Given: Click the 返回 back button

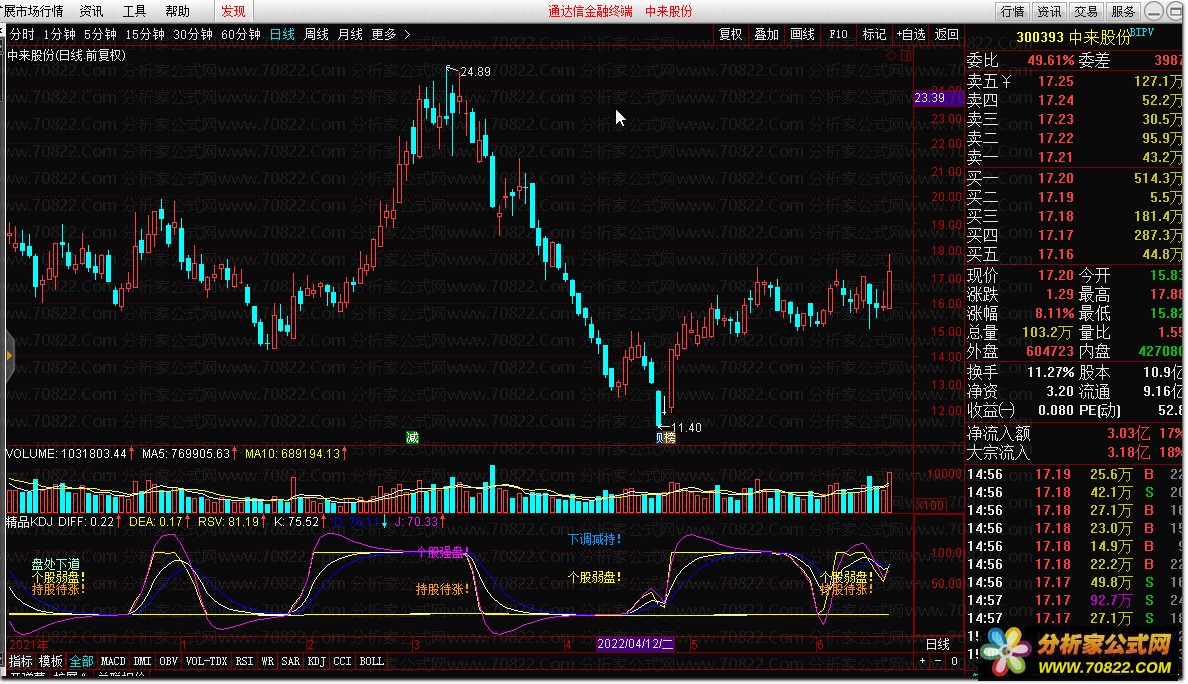Looking at the screenshot, I should [x=946, y=34].
